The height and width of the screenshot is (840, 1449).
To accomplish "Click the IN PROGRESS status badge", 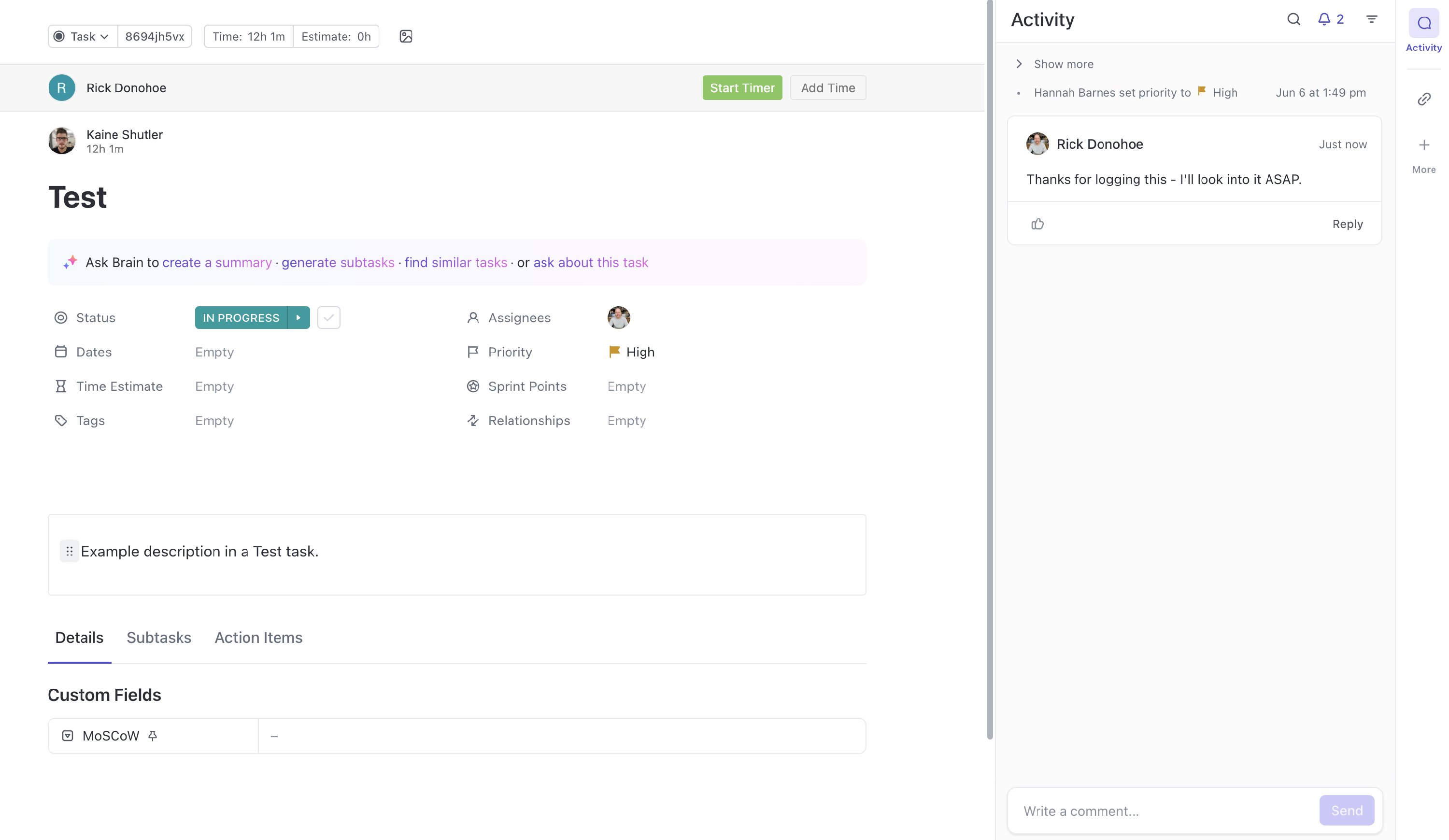I will click(241, 317).
